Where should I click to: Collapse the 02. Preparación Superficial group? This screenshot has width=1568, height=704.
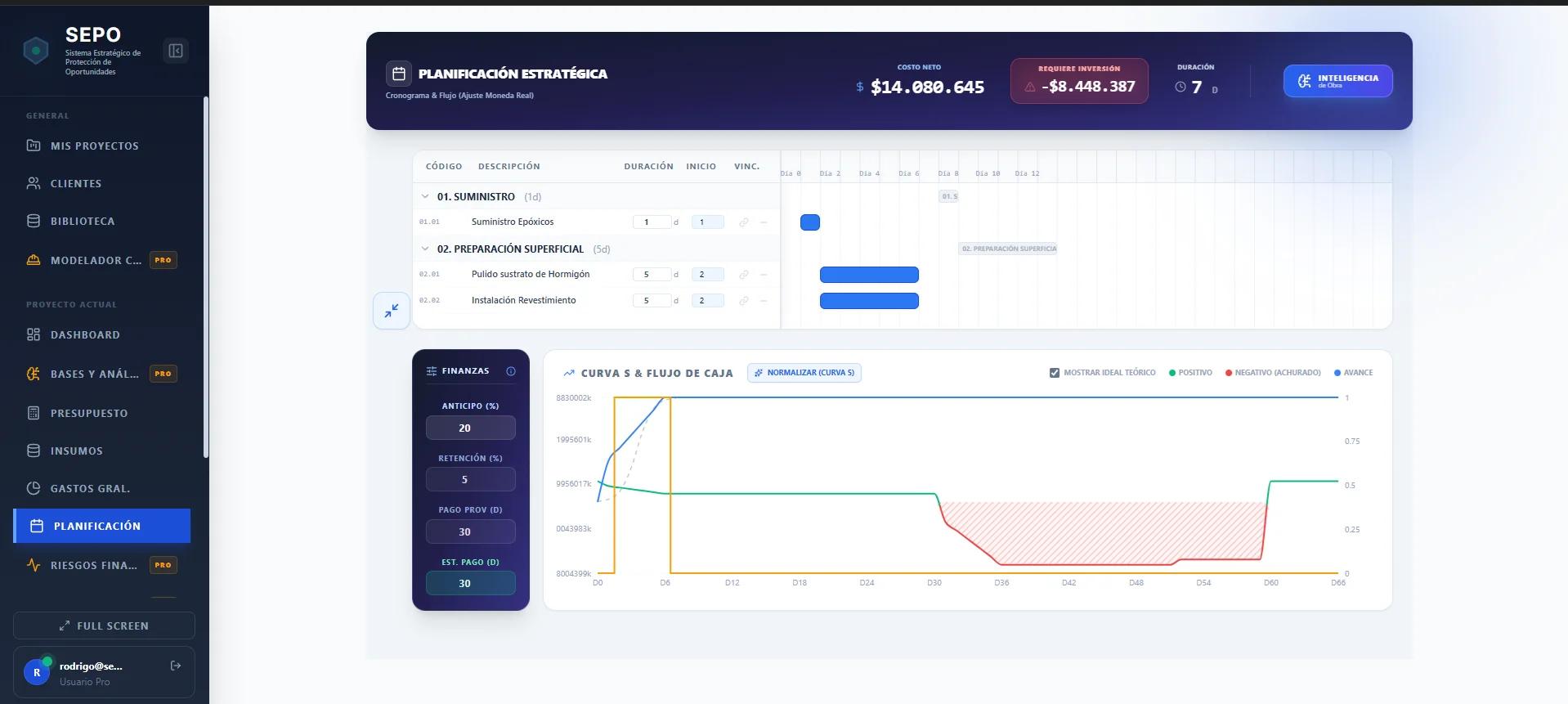tap(425, 249)
